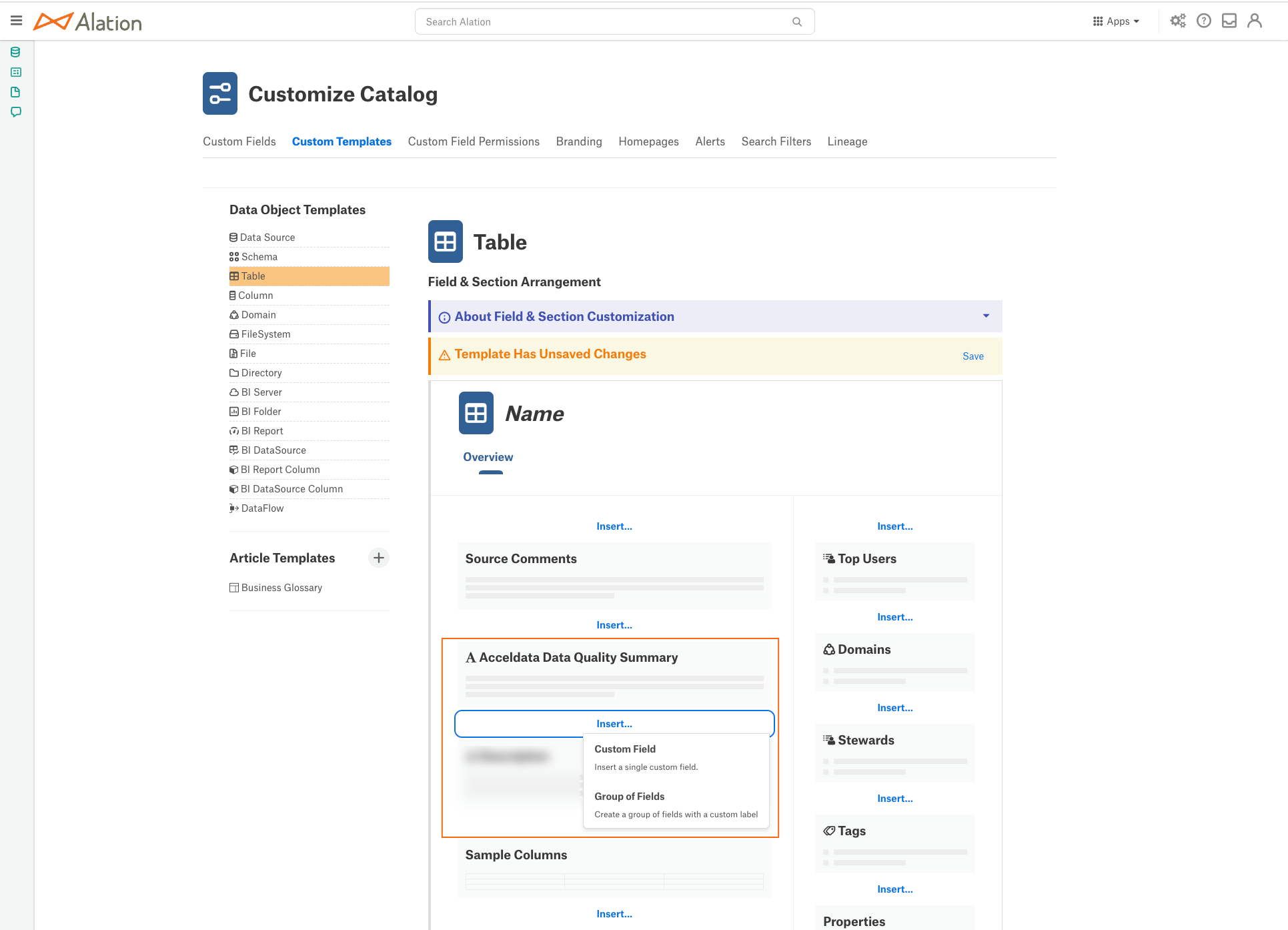This screenshot has width=1288, height=930.
Task: Click Insert above Top Users
Action: click(x=895, y=526)
